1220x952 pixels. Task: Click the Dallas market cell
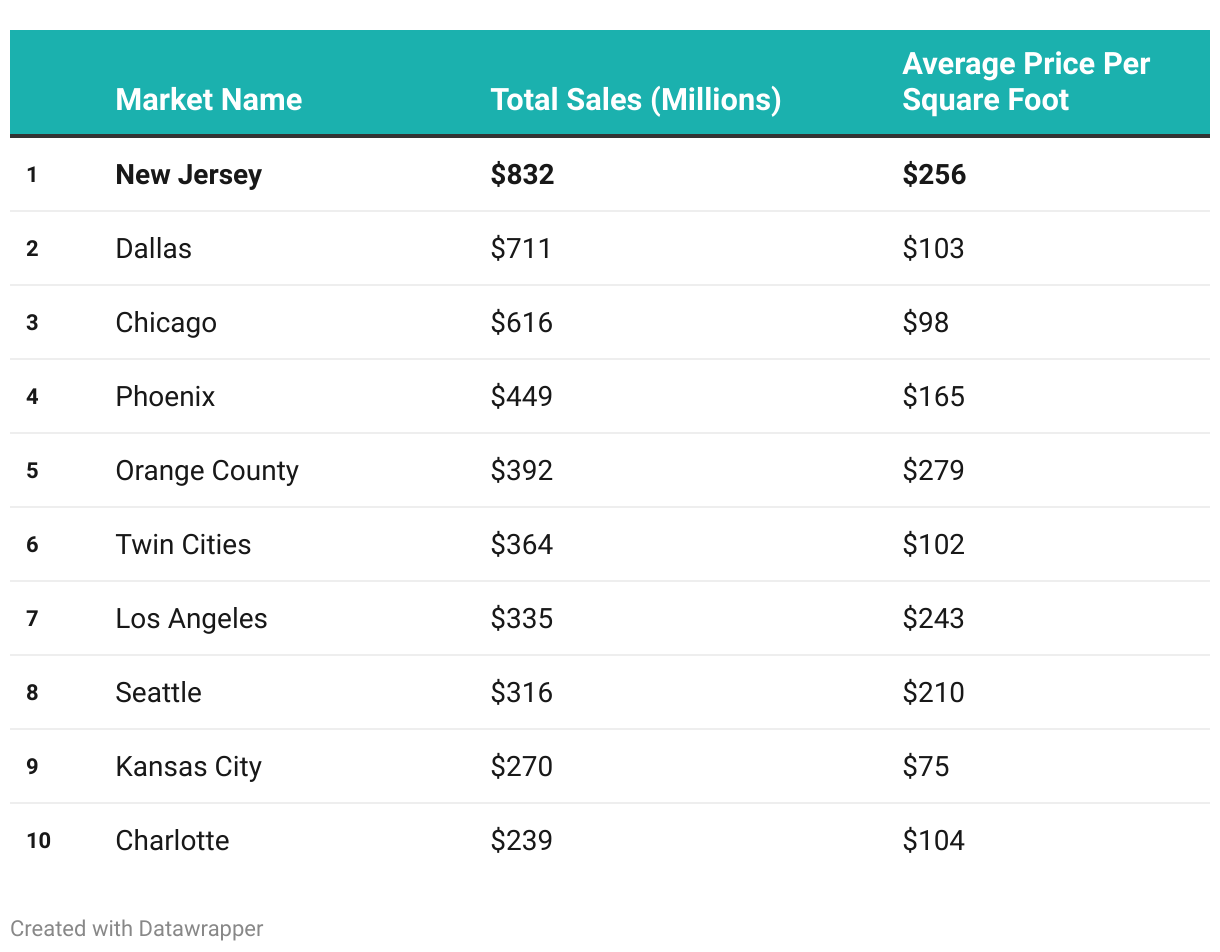[x=153, y=248]
